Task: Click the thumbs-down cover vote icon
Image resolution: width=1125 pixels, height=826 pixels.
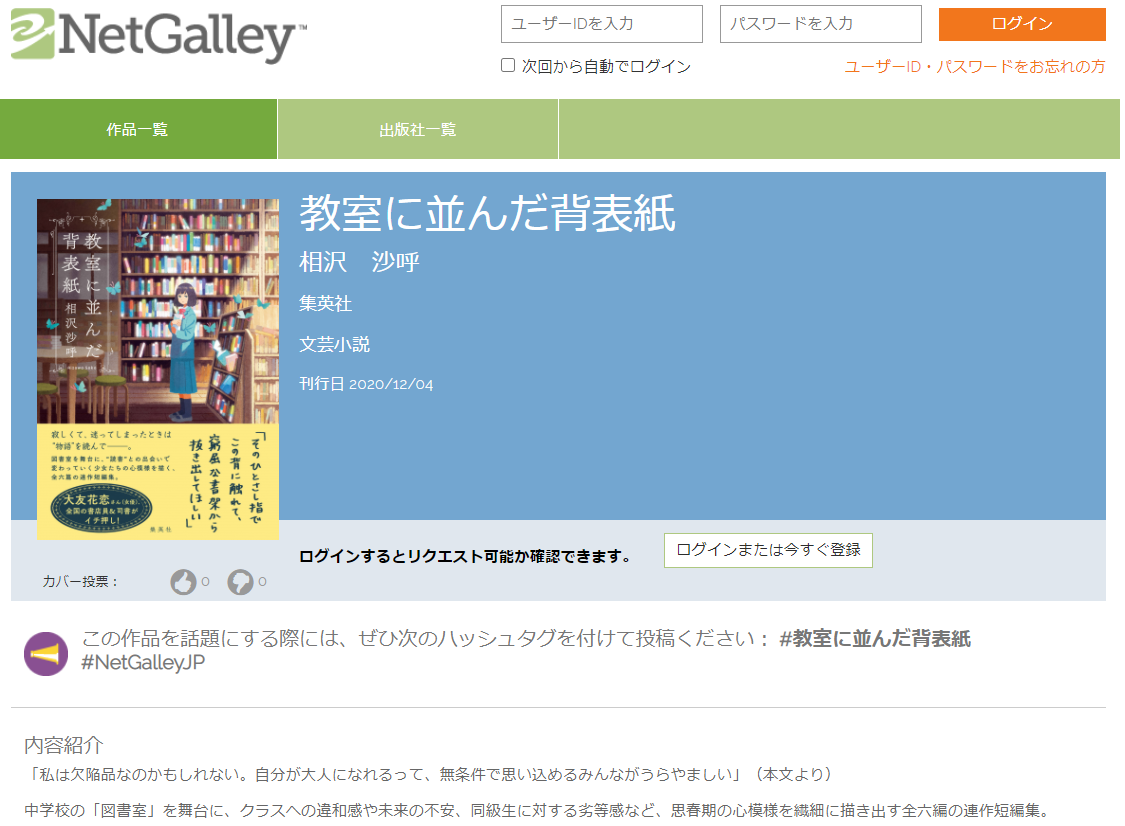Action: click(x=240, y=582)
